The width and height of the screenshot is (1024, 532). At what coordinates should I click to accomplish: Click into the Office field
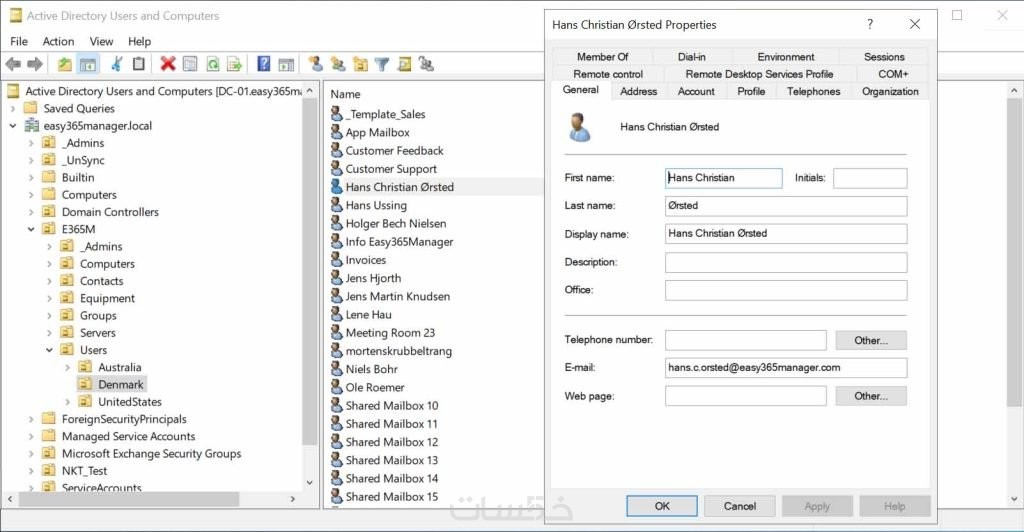coord(786,290)
